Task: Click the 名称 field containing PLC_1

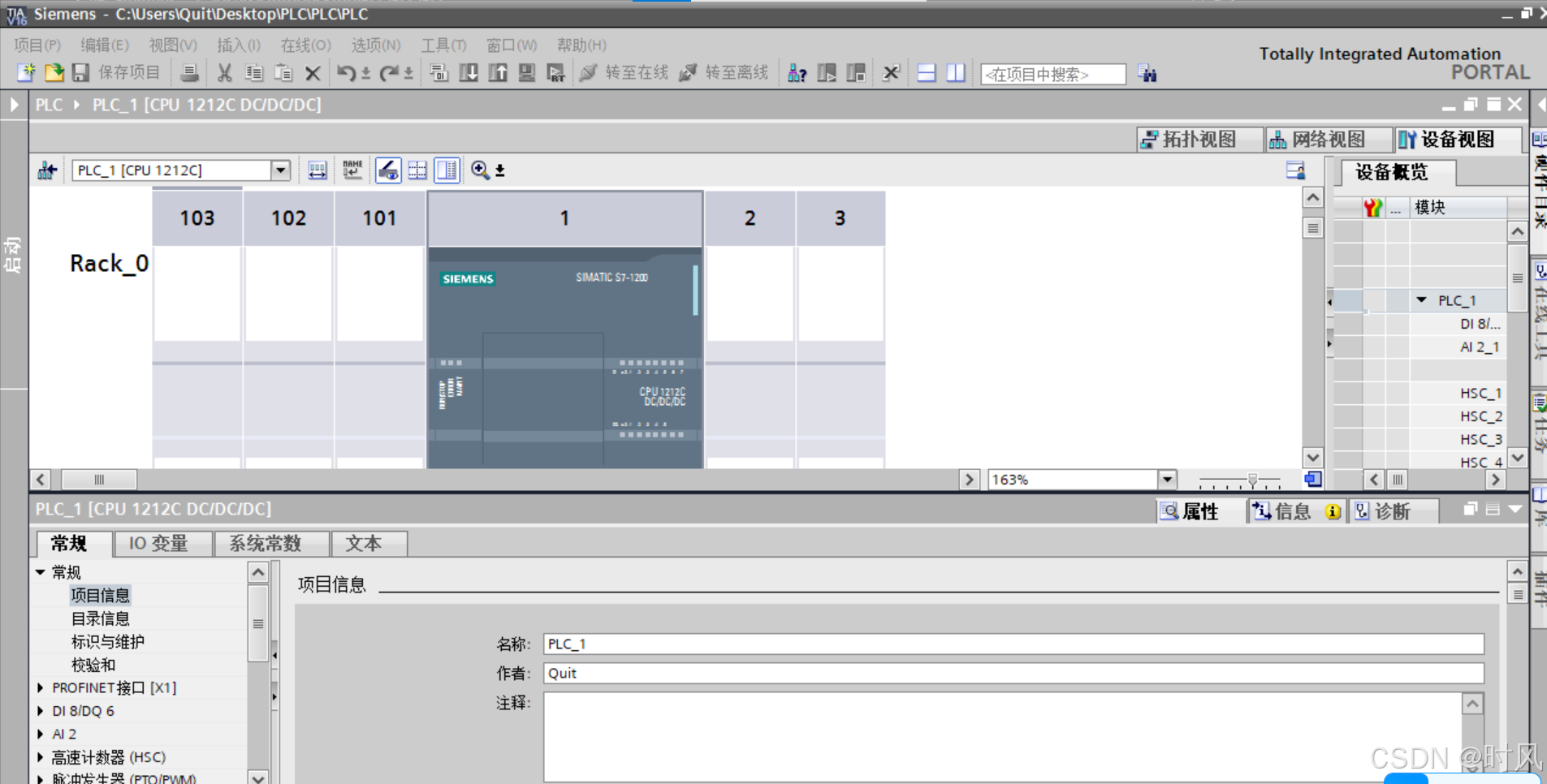Action: click(x=1013, y=644)
